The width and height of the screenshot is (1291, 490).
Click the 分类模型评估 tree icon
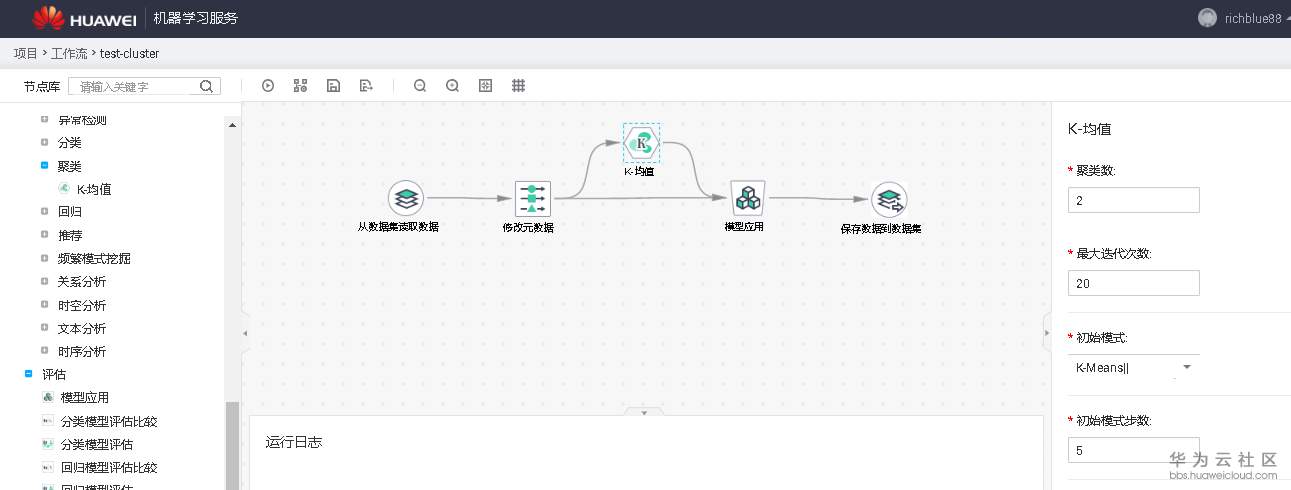click(x=48, y=444)
